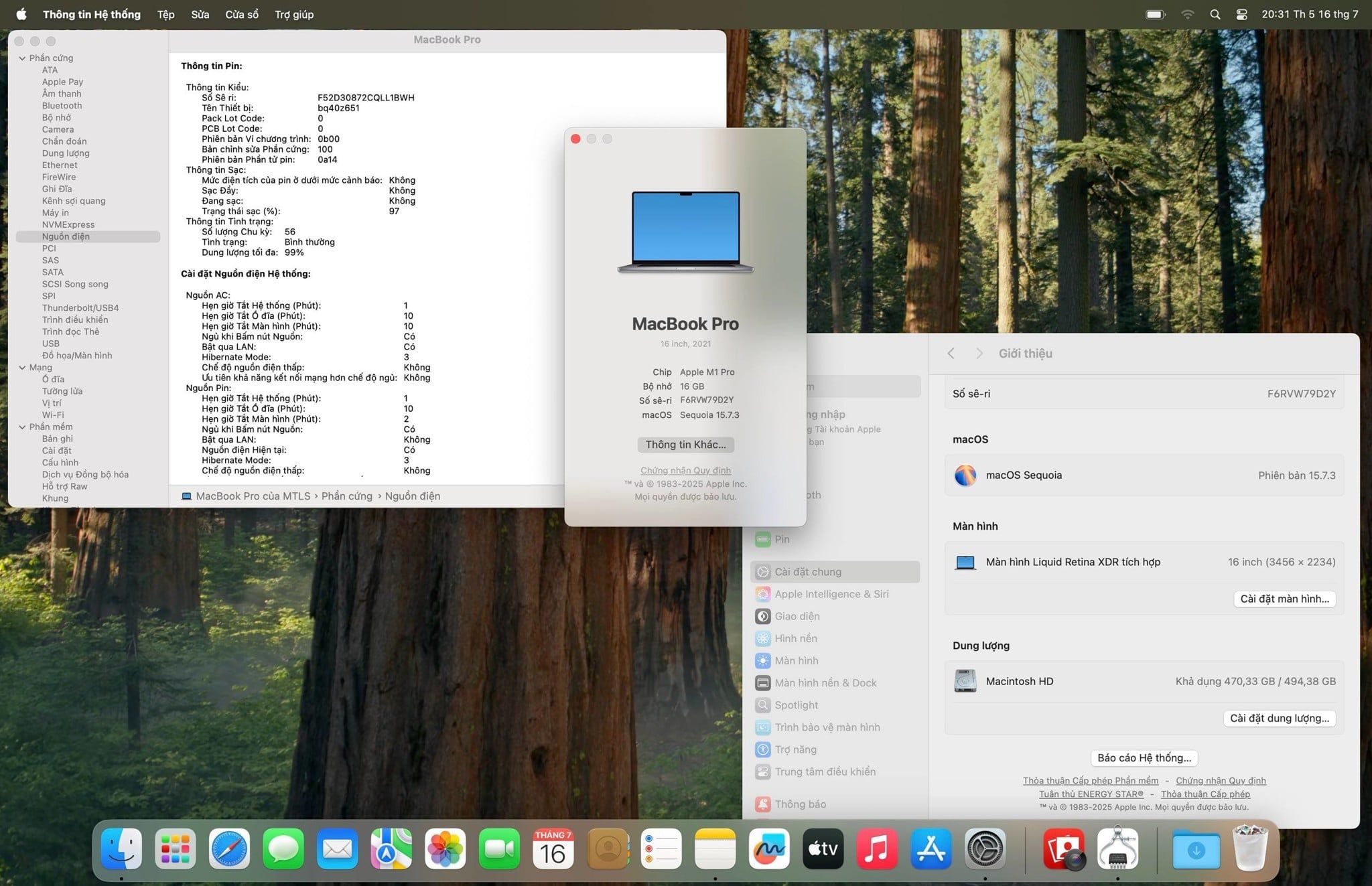This screenshot has width=1372, height=886.
Task: Open the Trash in the Dock
Action: tap(1251, 848)
